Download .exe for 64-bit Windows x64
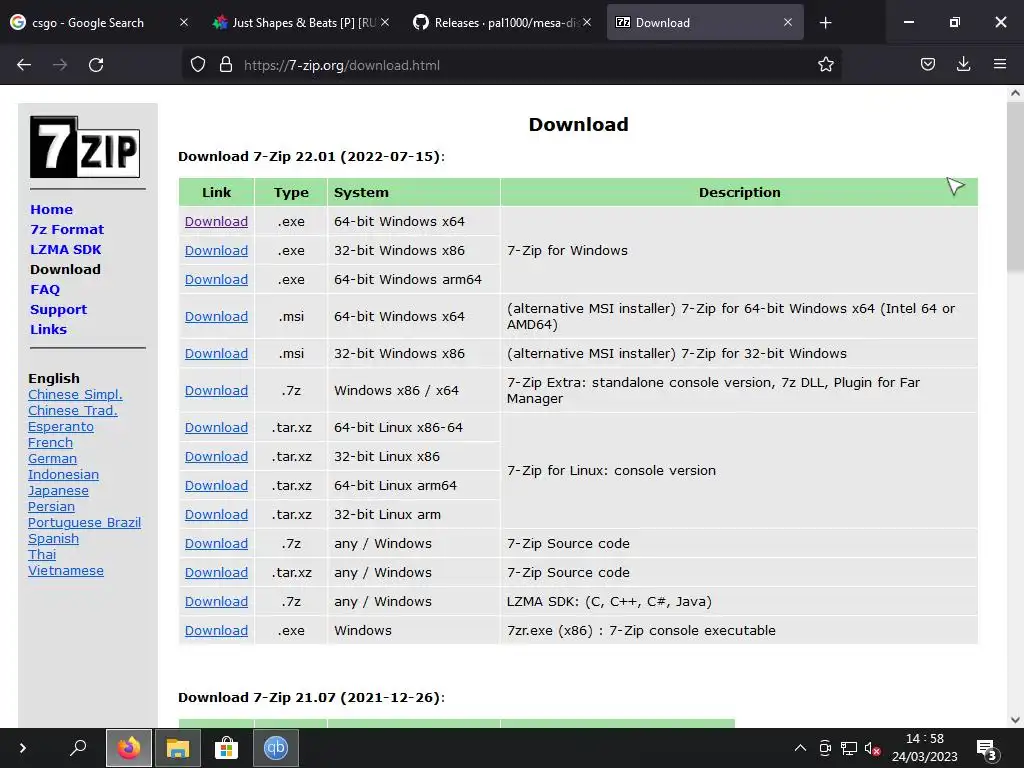The height and width of the screenshot is (768, 1024). point(216,221)
